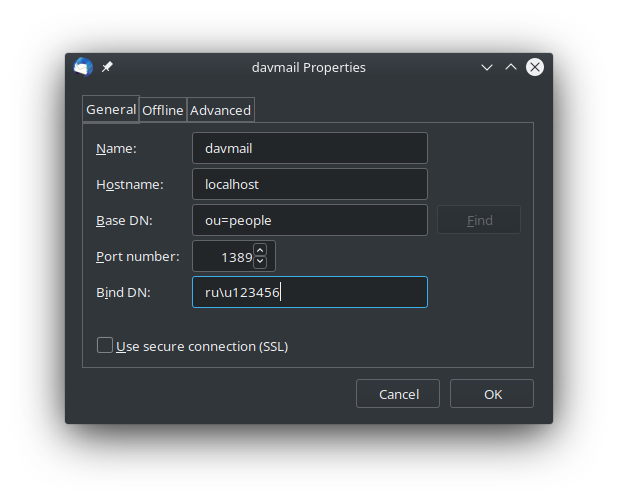Viewport: 618px width, 501px height.
Task: Select the Base DN input field
Action: (309, 220)
